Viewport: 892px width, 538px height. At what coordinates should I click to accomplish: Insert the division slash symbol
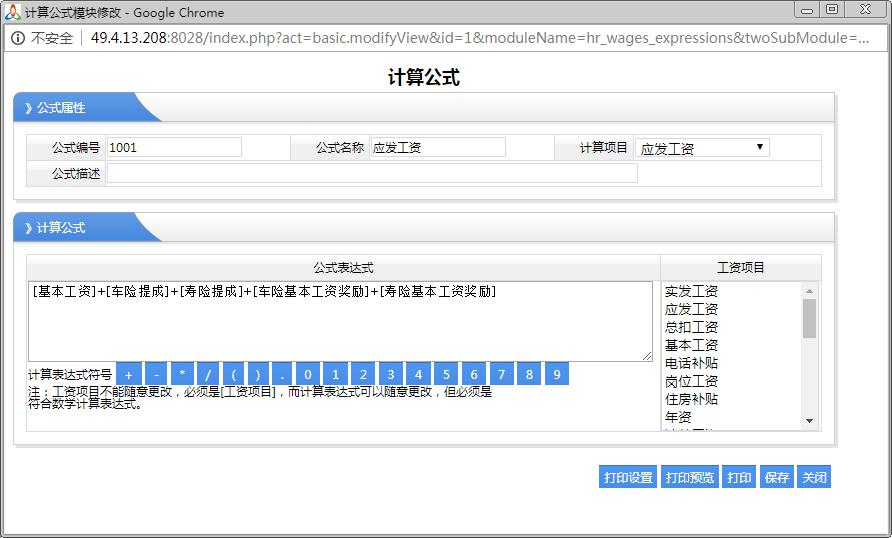pyautogui.click(x=208, y=374)
